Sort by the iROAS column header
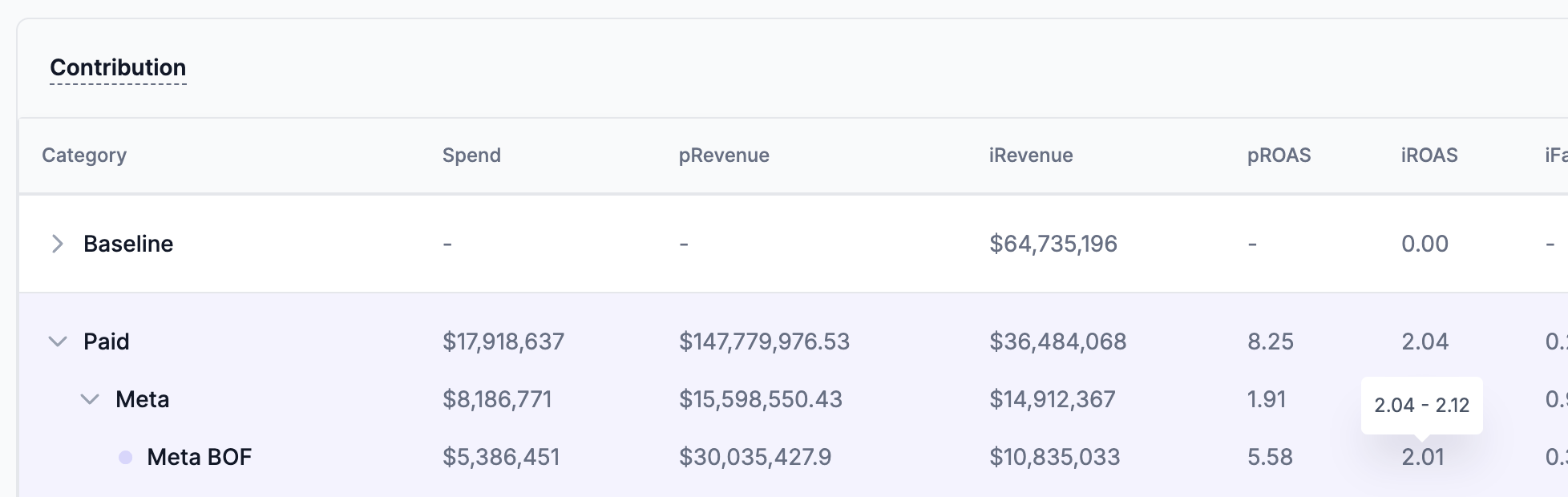The image size is (1568, 497). click(1429, 156)
